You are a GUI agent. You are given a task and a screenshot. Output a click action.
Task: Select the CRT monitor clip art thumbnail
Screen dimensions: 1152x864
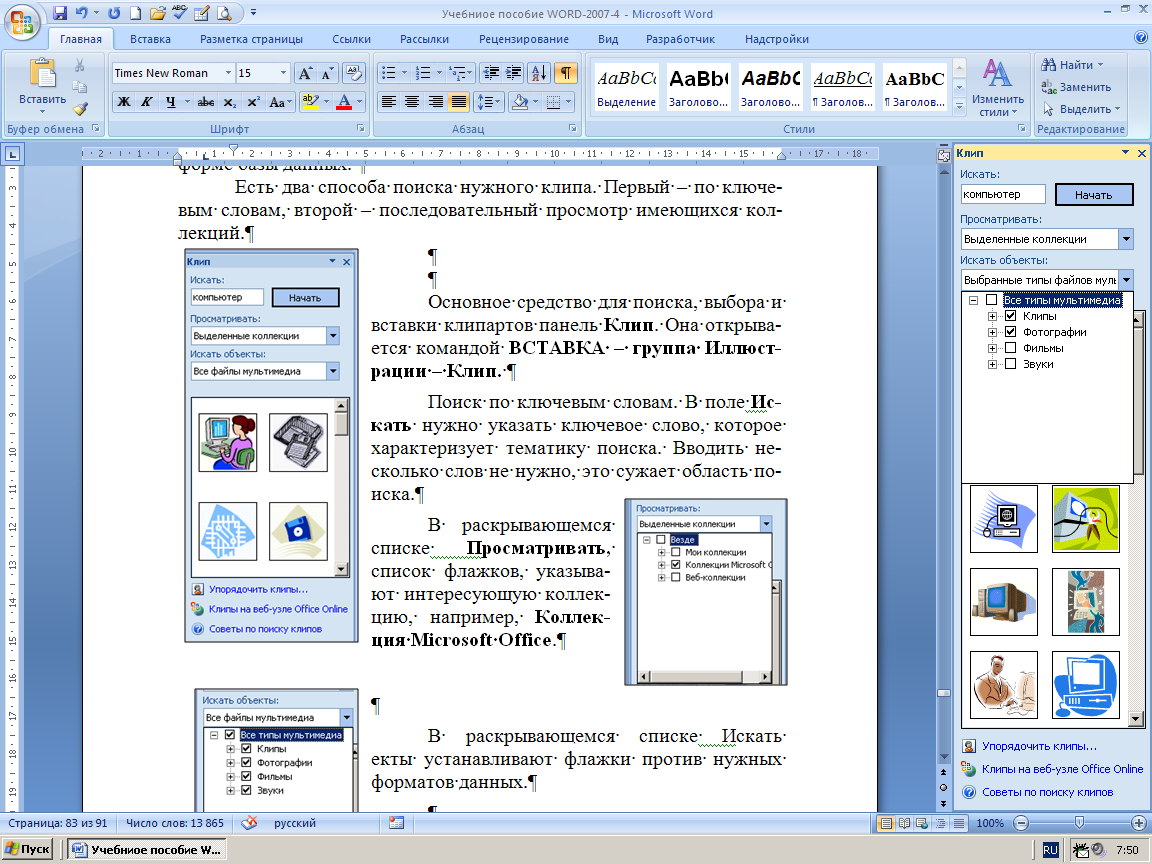tap(1004, 602)
